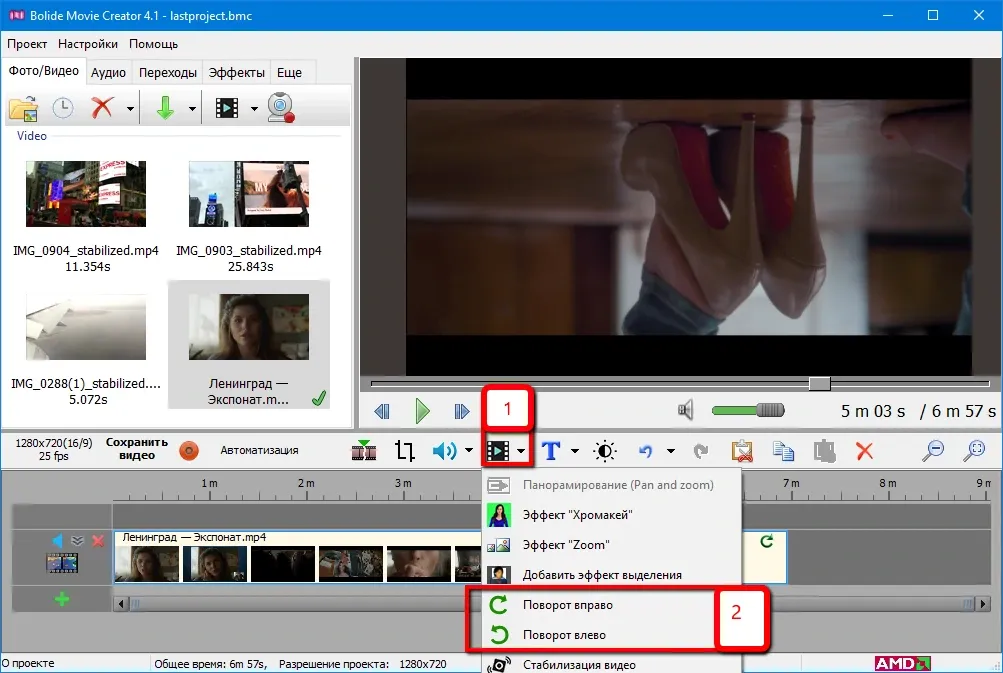Open dropdown arrow beside red X icon

click(130, 109)
